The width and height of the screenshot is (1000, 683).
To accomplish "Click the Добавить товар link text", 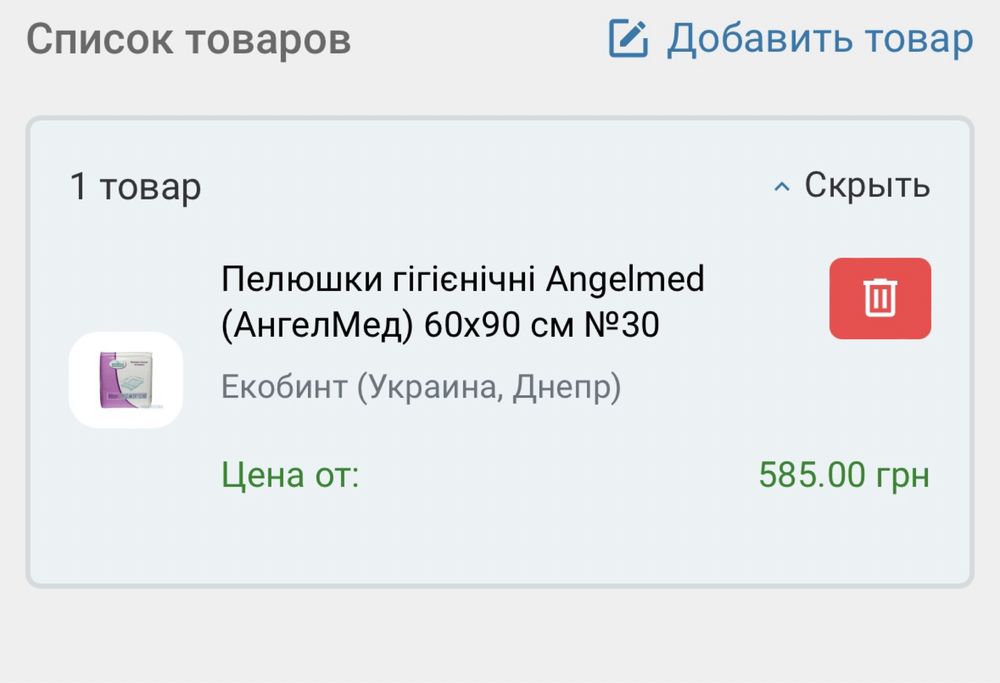I will coord(819,40).
